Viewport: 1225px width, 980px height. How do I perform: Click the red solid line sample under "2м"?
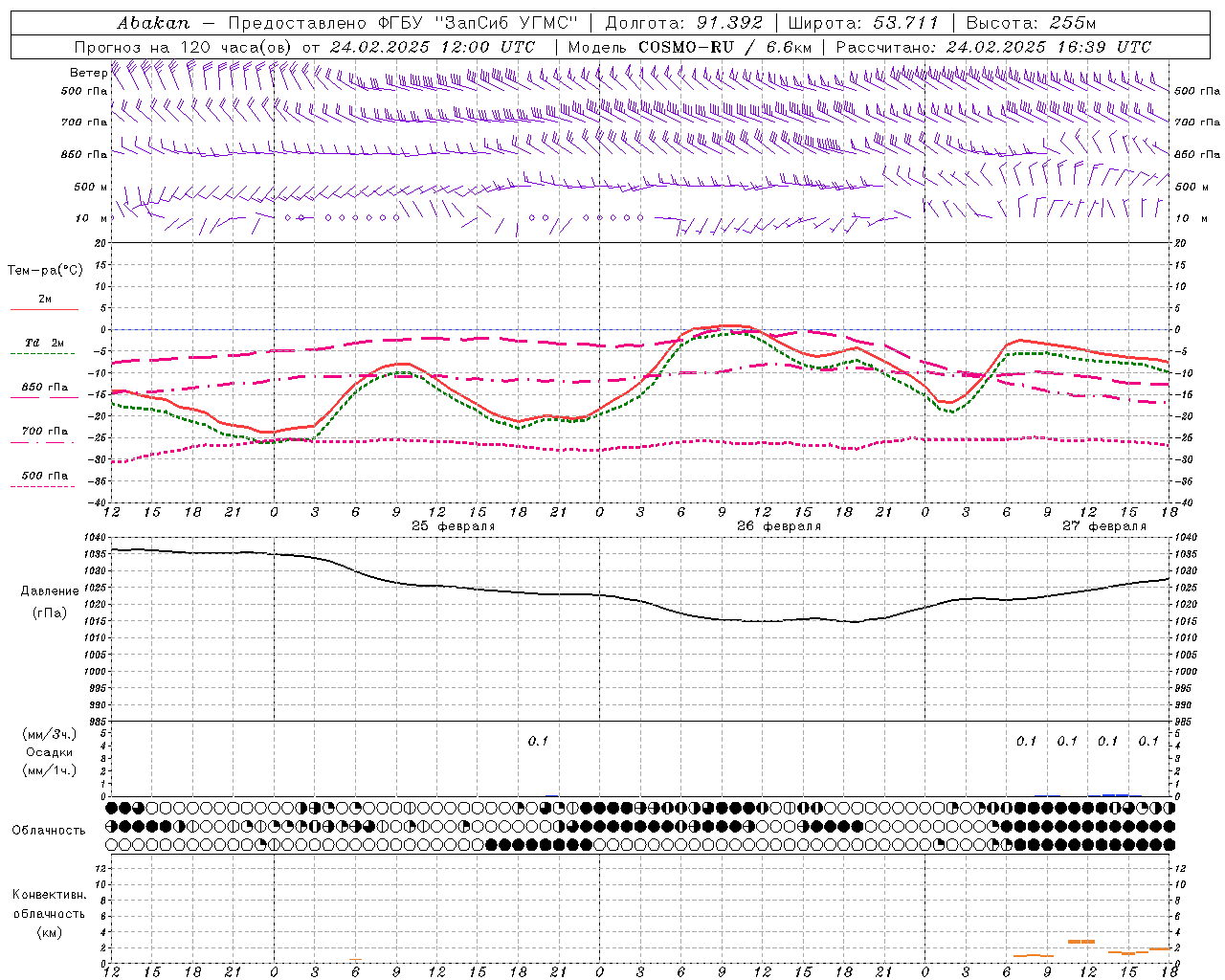click(x=44, y=310)
